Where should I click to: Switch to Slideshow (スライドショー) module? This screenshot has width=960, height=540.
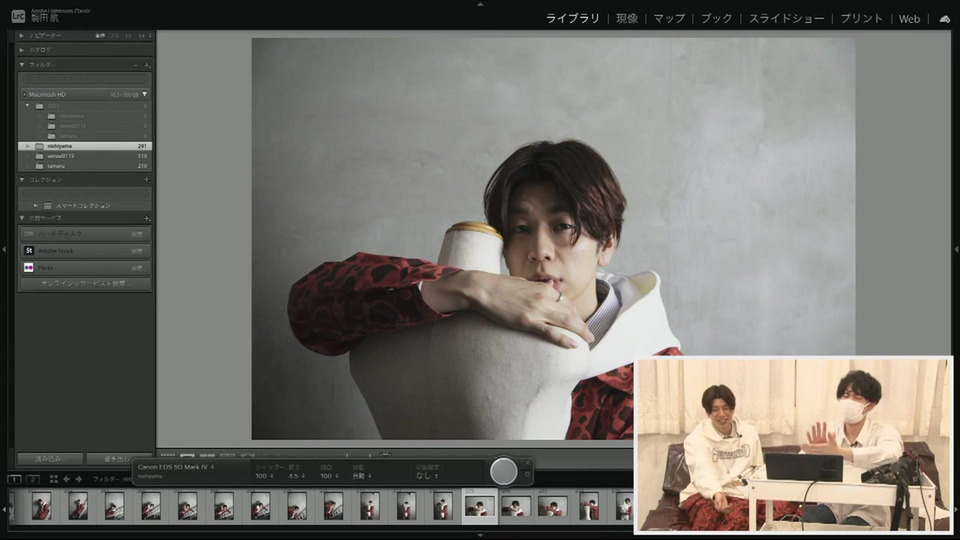[x=786, y=18]
